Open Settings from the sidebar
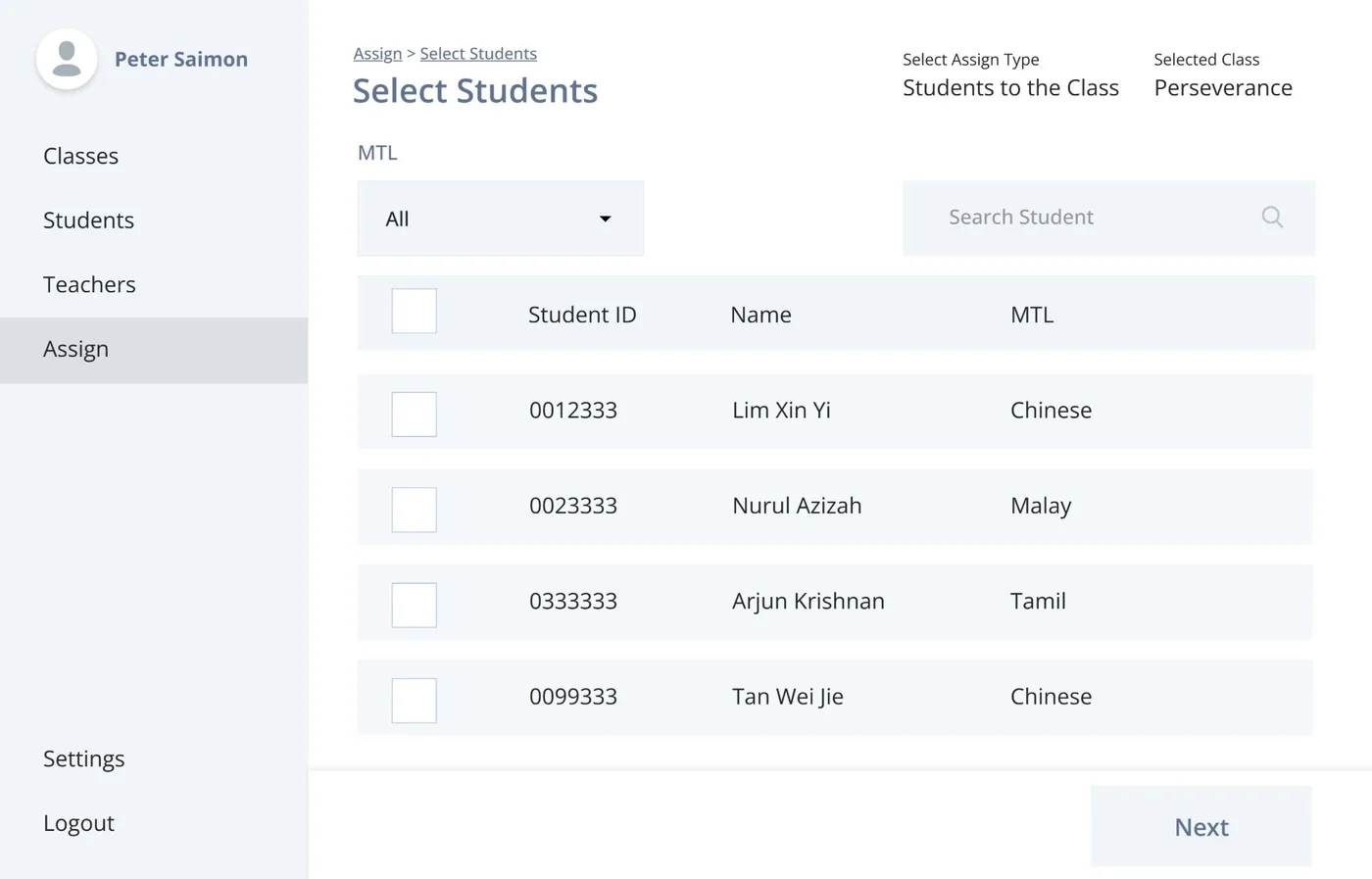The height and width of the screenshot is (879, 1372). (83, 759)
